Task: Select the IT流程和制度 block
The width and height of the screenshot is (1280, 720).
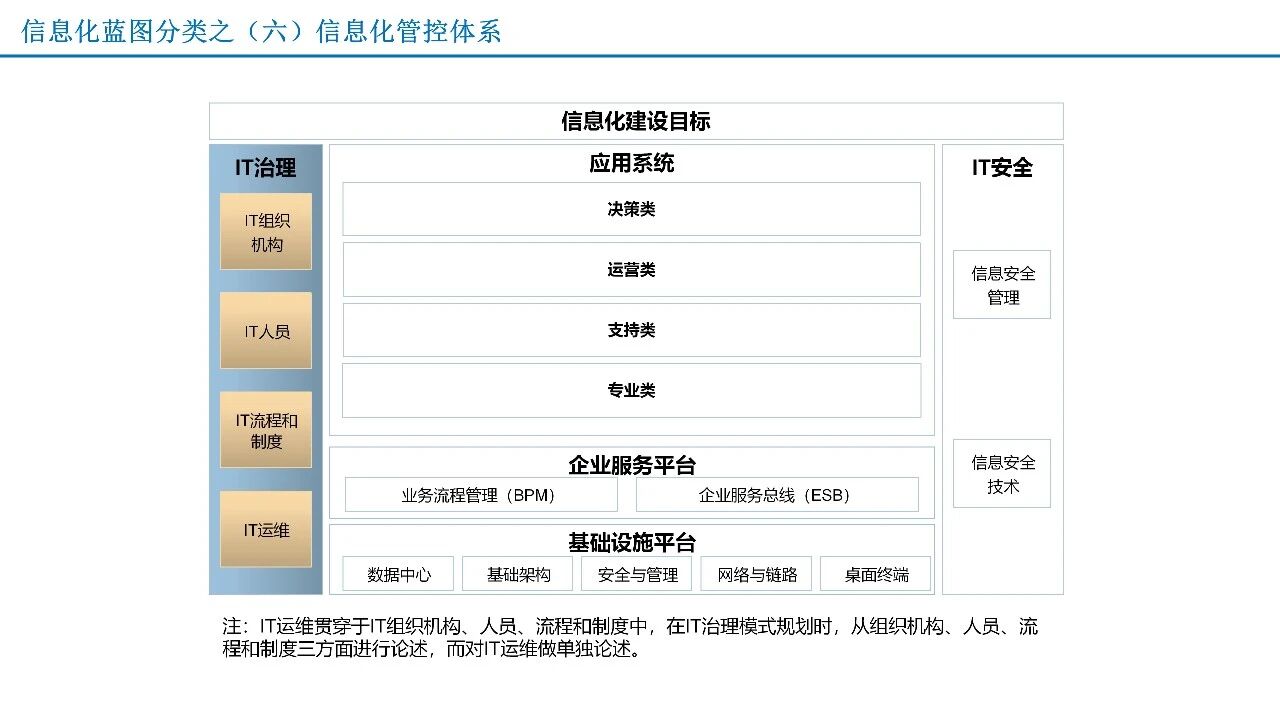Action: 266,430
